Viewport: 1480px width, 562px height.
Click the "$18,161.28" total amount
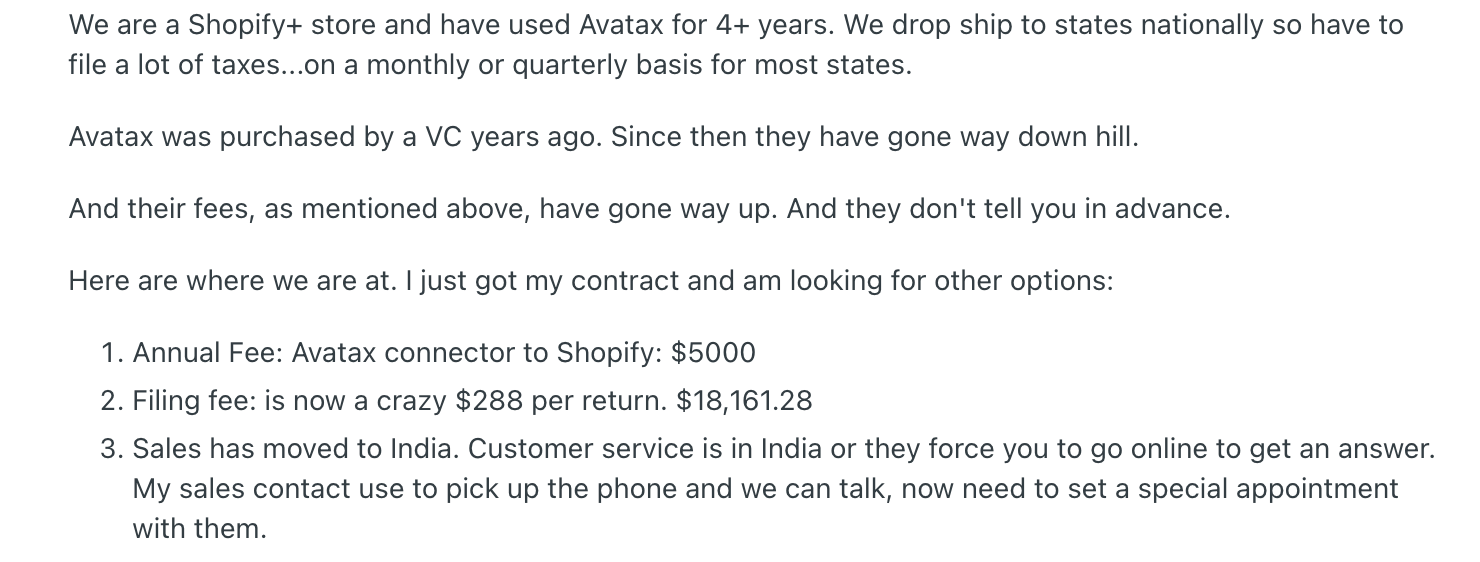[744, 401]
